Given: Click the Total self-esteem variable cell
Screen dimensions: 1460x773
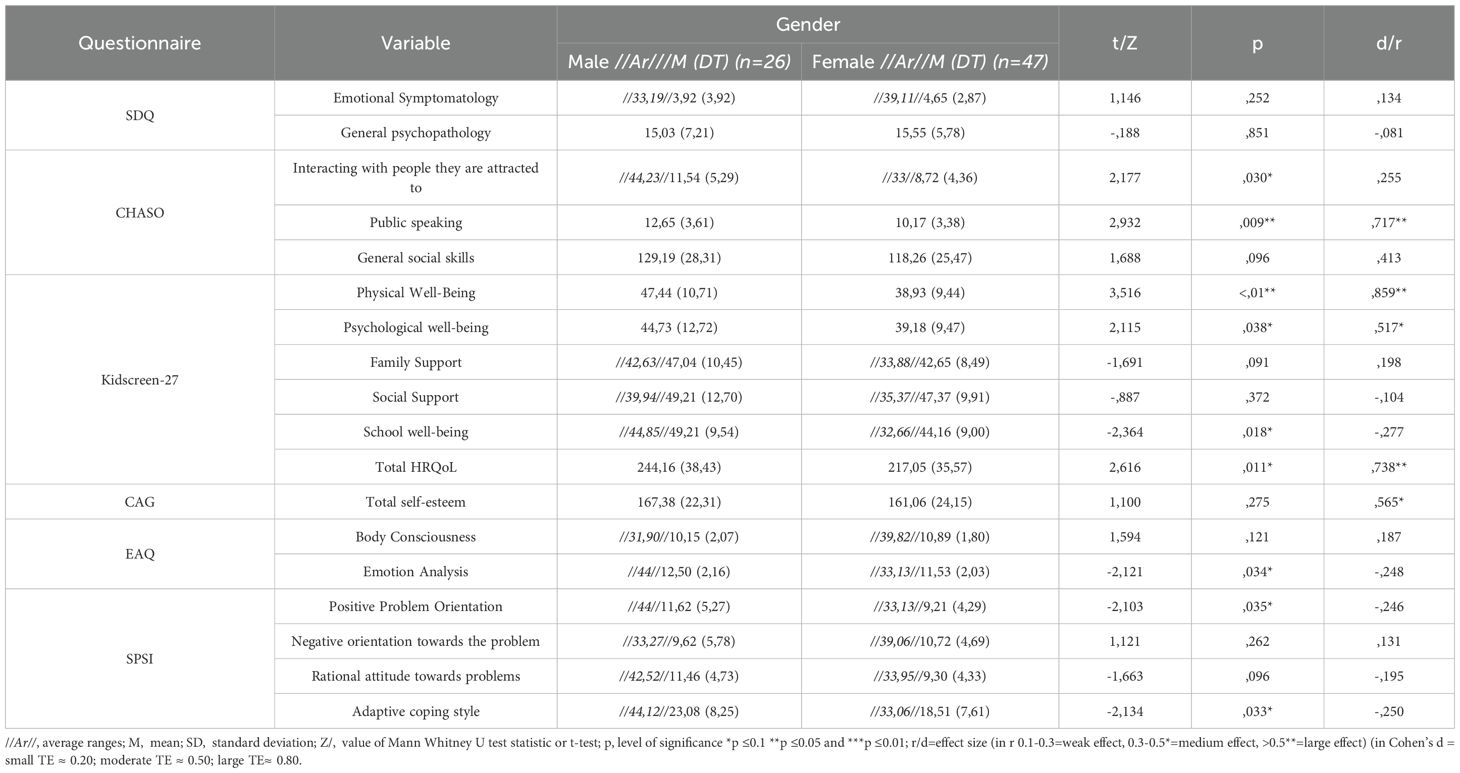Looking at the screenshot, I should [x=415, y=501].
